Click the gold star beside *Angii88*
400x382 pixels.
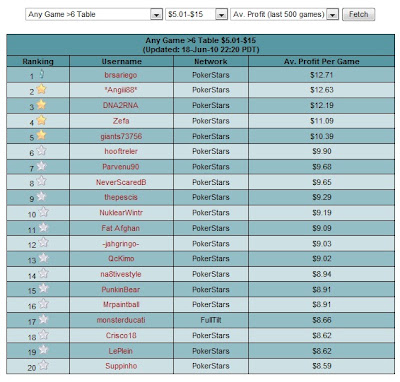pyautogui.click(x=41, y=89)
